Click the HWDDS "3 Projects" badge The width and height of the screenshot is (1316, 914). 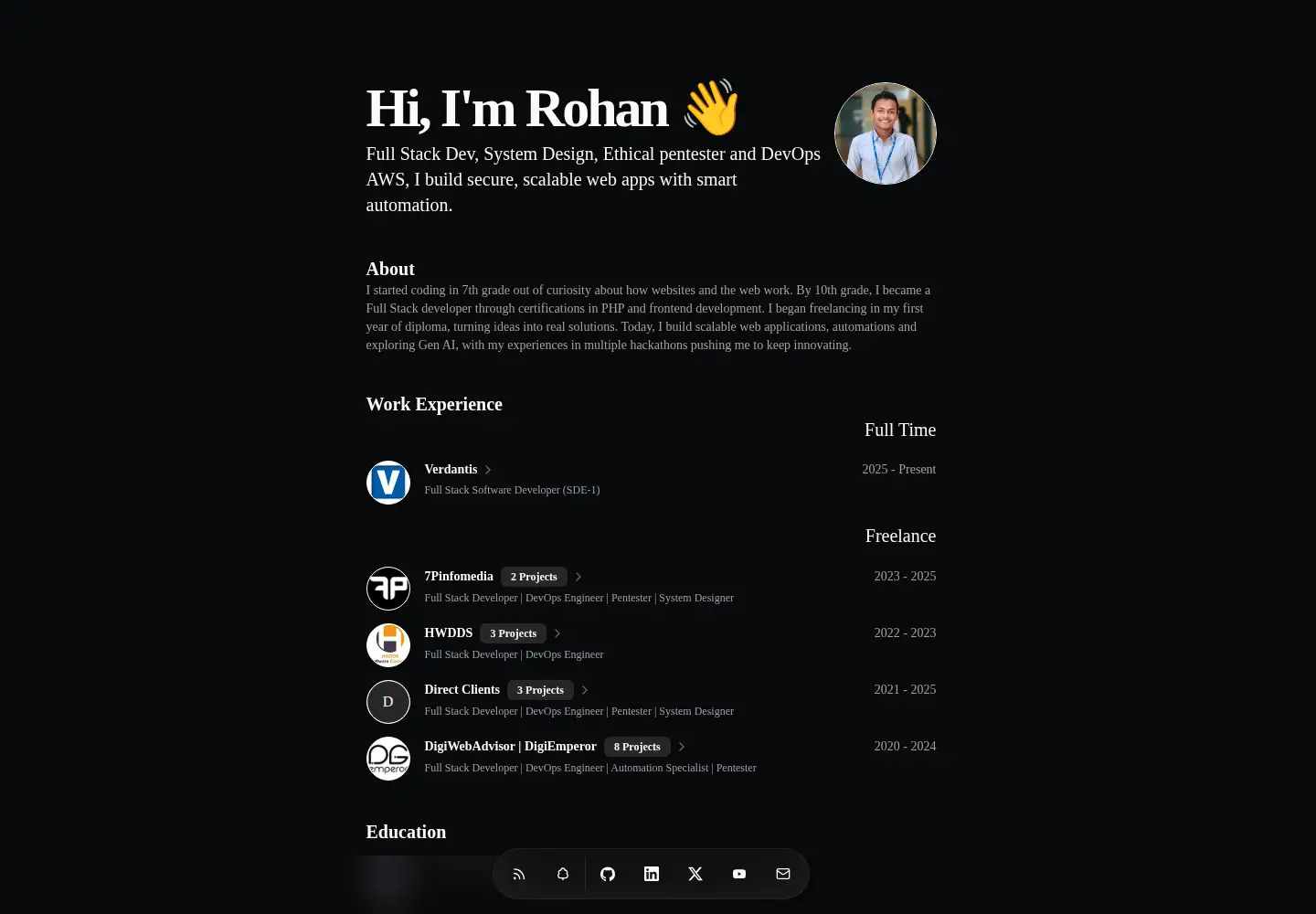point(514,633)
